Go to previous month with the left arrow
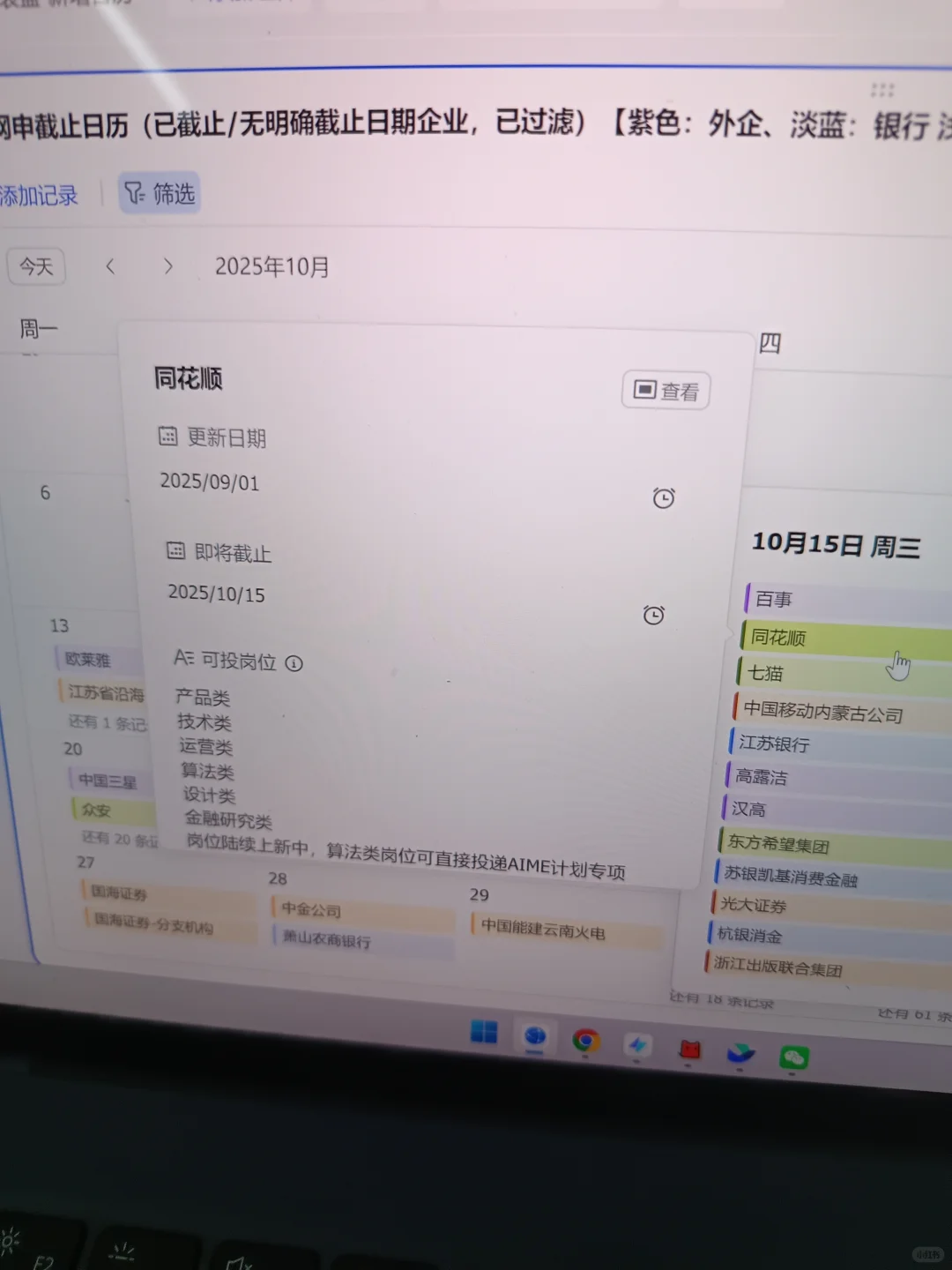952x1270 pixels. [110, 265]
